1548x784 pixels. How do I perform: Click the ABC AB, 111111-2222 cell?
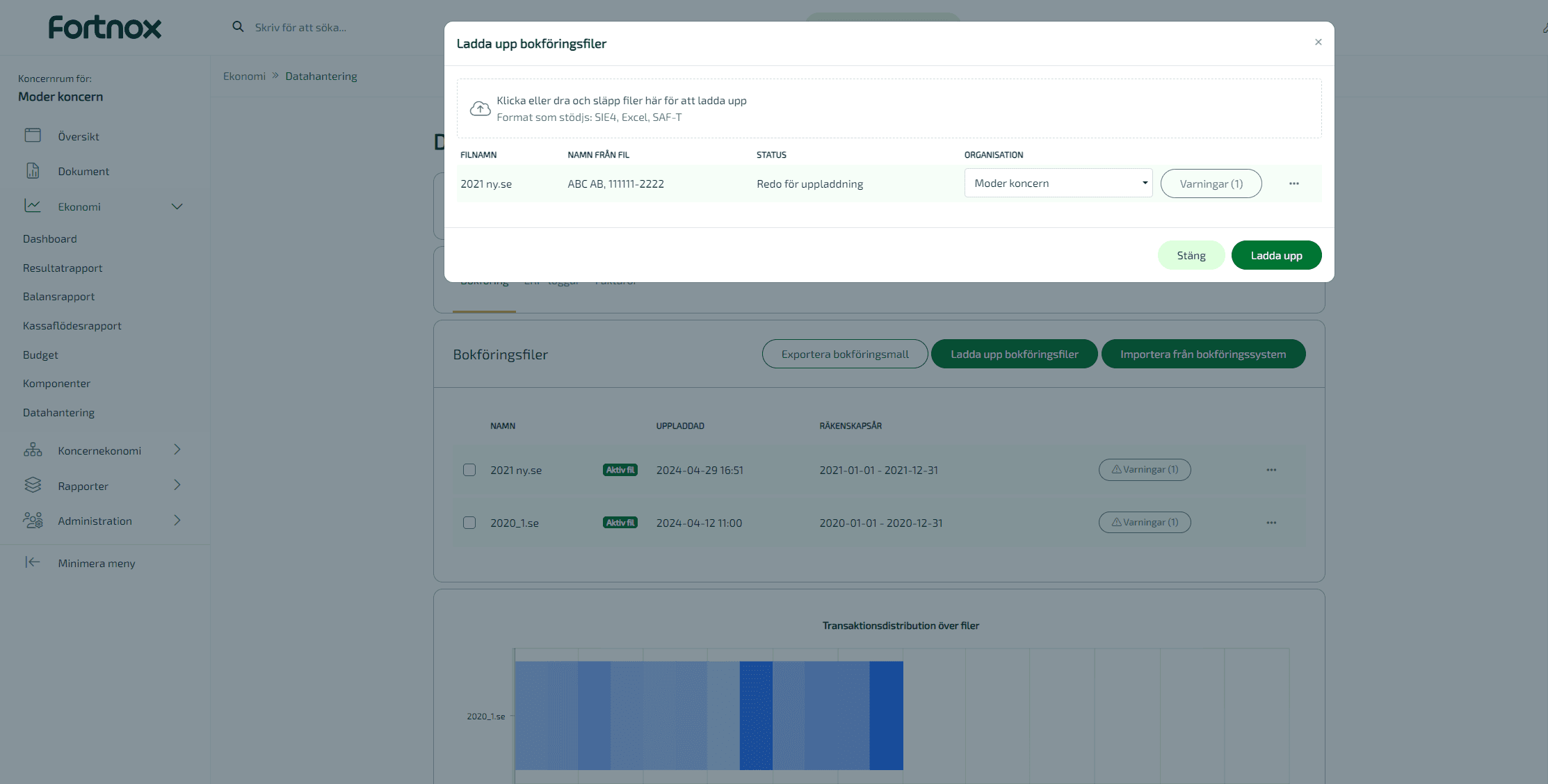(x=615, y=184)
